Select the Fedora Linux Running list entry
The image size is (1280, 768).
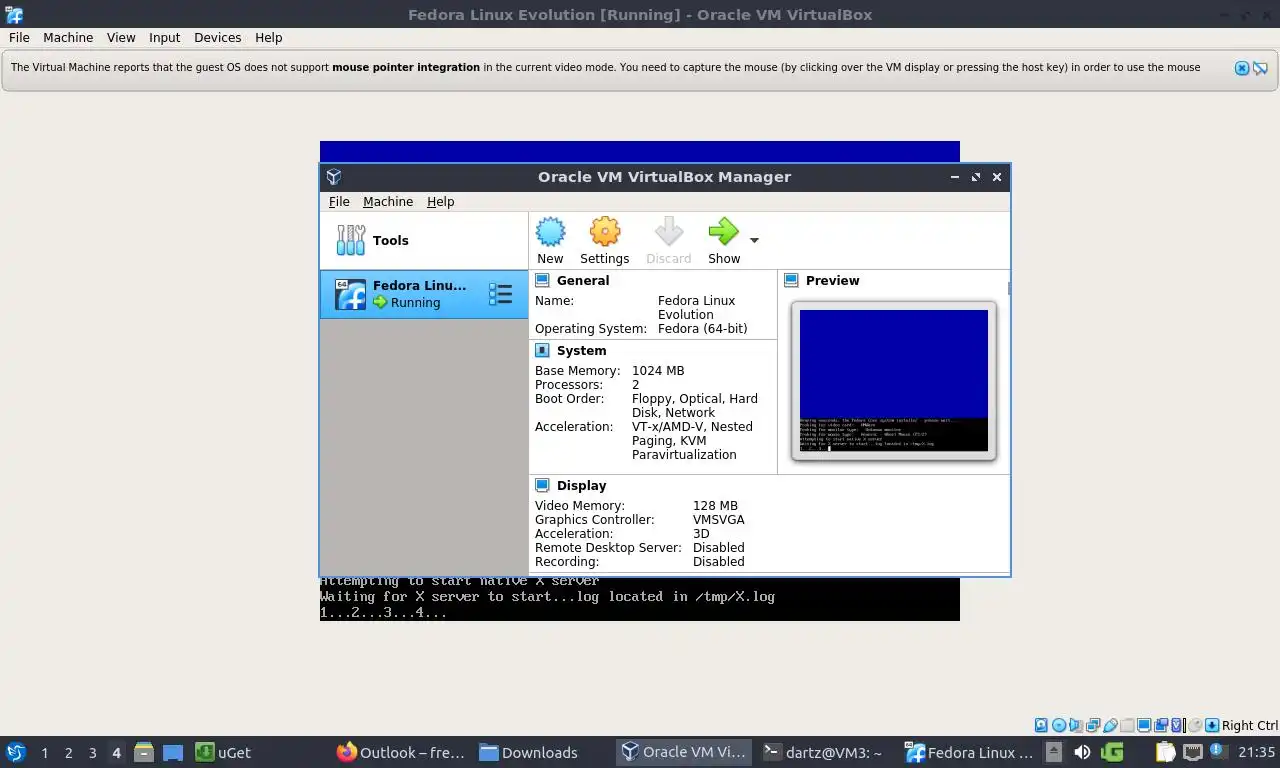(x=424, y=294)
